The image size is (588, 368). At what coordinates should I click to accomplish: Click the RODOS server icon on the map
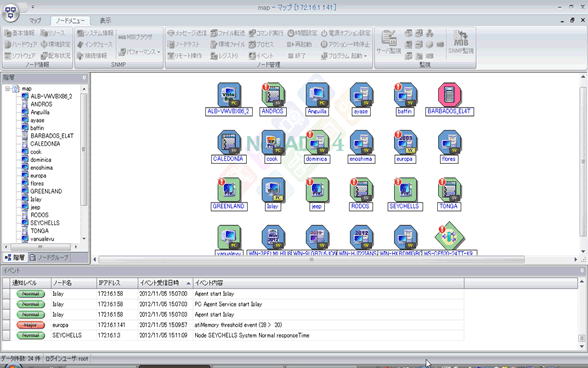(362, 190)
